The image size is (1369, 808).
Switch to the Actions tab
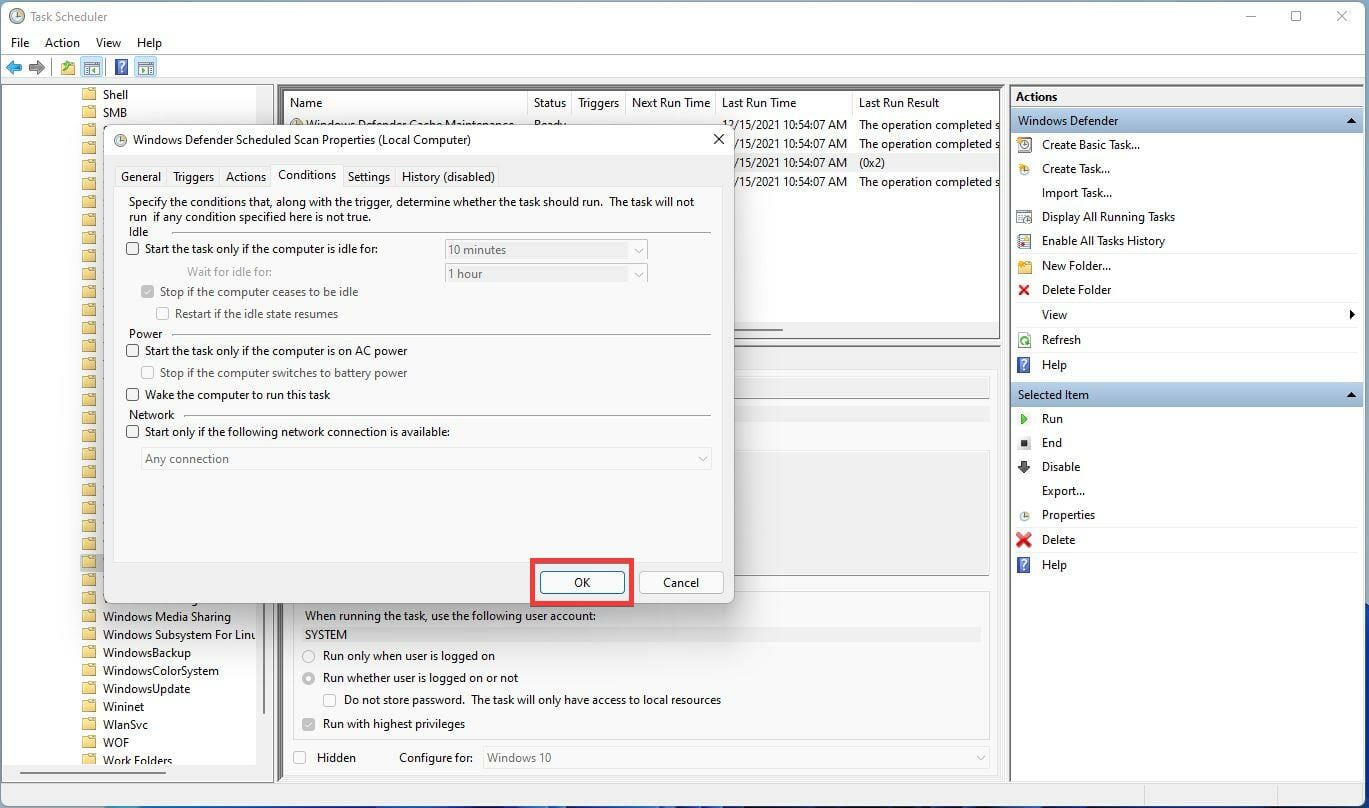(246, 177)
